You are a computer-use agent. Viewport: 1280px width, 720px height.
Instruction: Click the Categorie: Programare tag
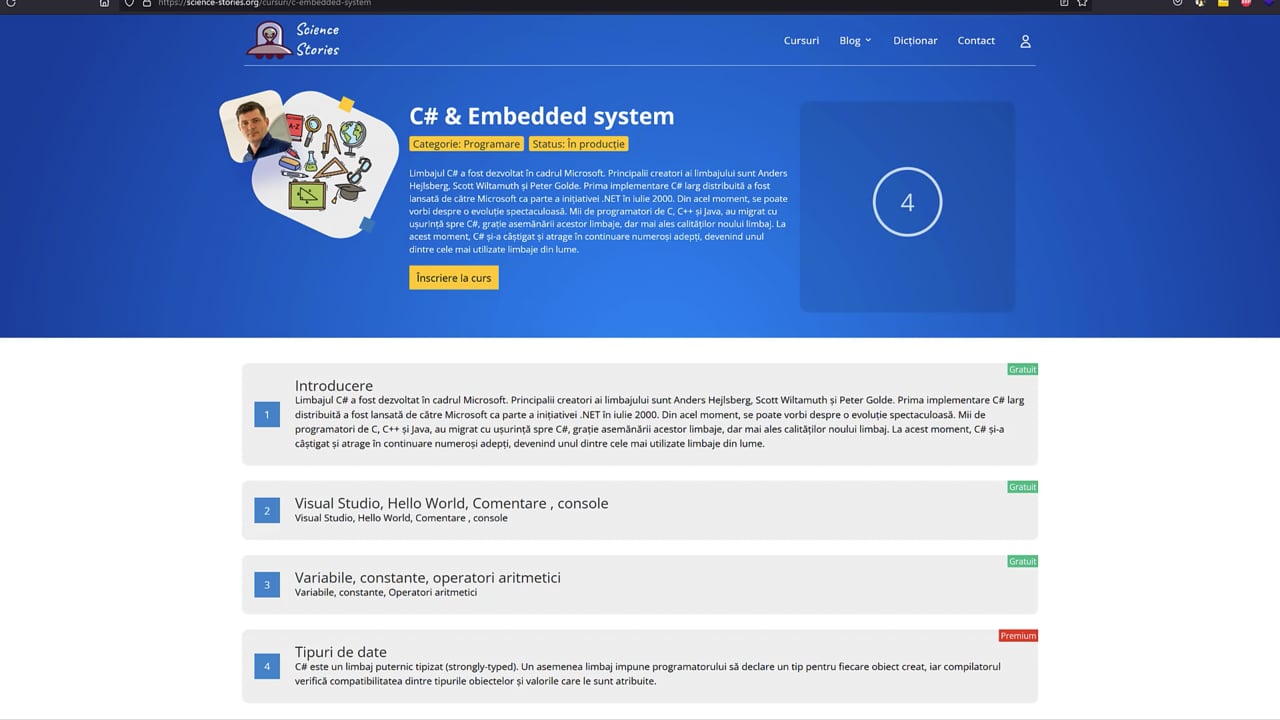[467, 144]
